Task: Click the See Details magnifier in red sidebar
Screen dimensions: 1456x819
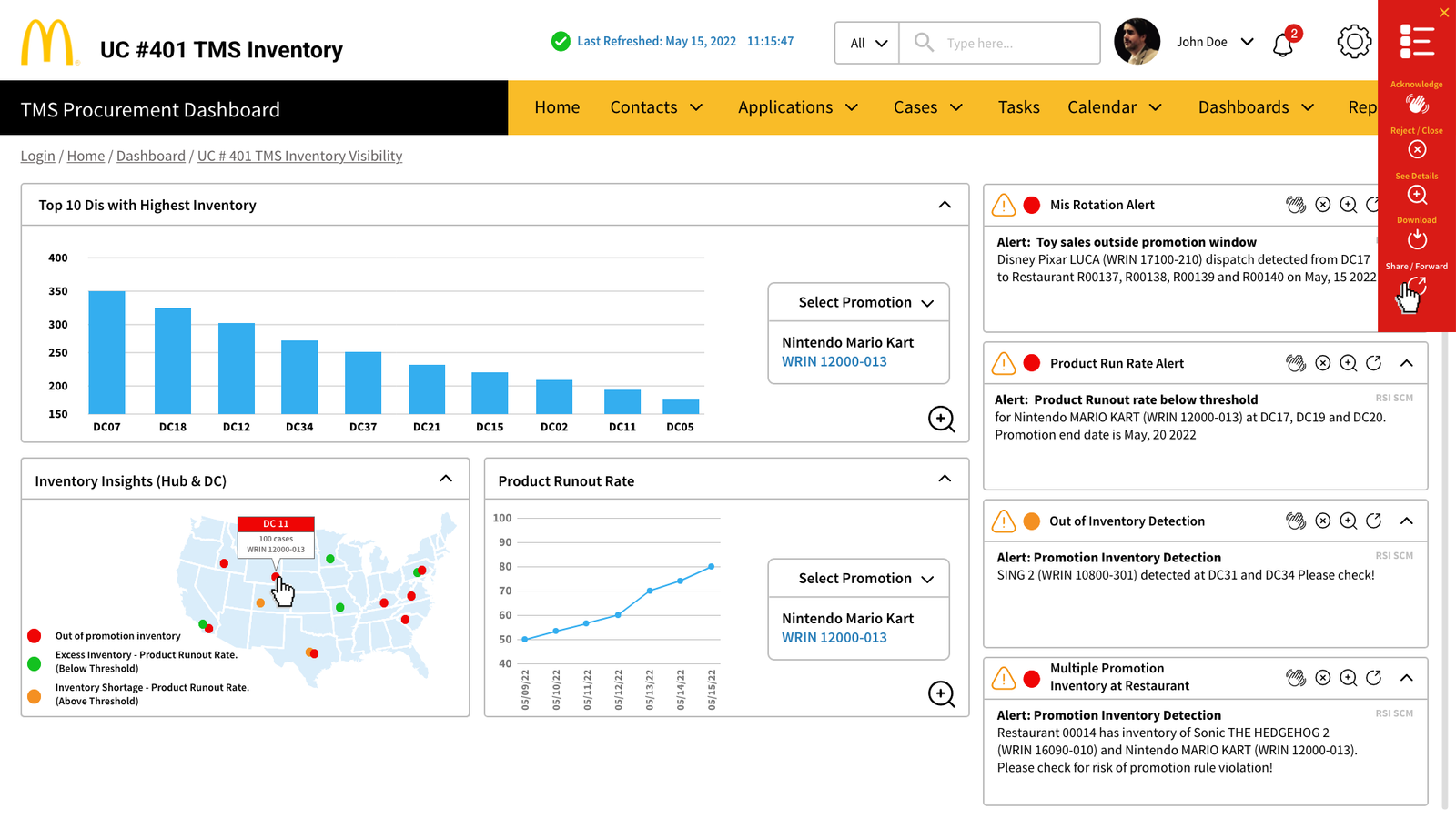Action: click(1417, 195)
